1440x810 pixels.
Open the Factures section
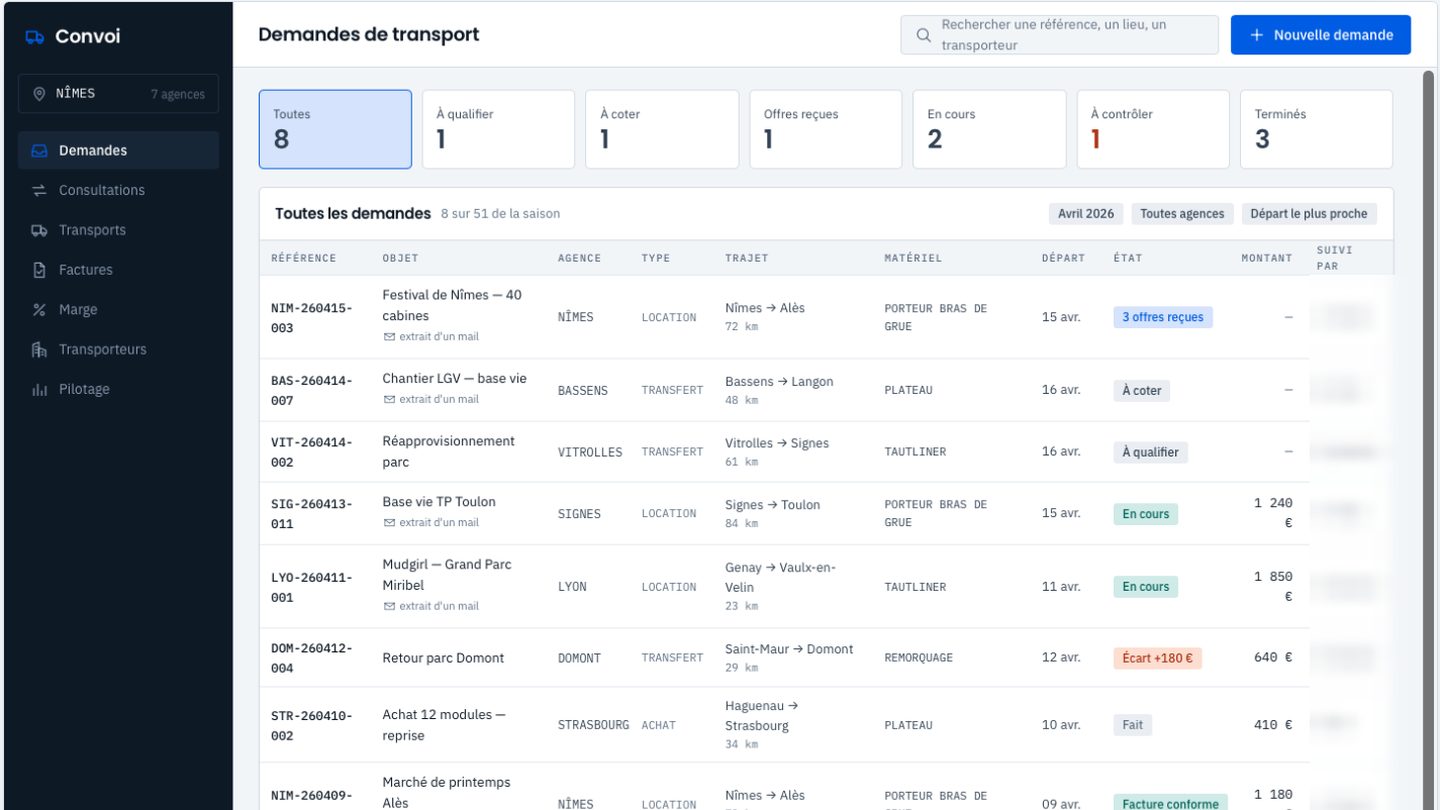click(118, 270)
